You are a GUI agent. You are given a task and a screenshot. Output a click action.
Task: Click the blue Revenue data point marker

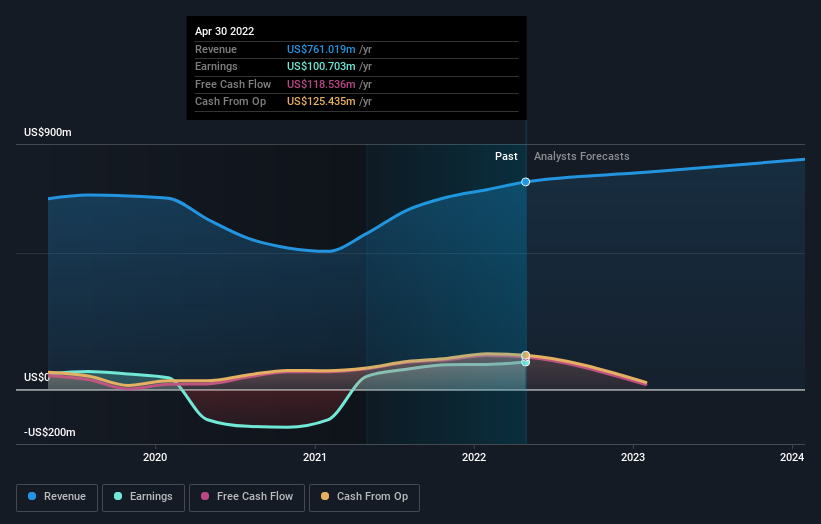pyautogui.click(x=525, y=182)
